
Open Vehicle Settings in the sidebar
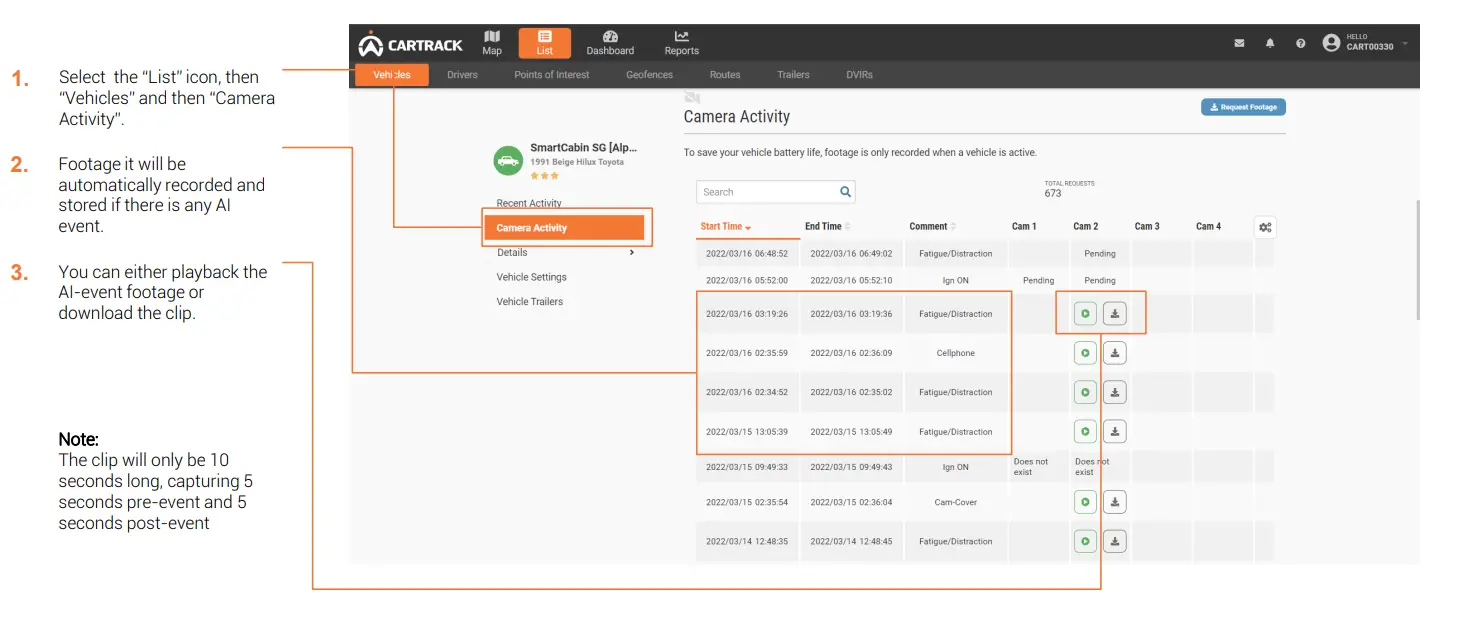pos(531,277)
